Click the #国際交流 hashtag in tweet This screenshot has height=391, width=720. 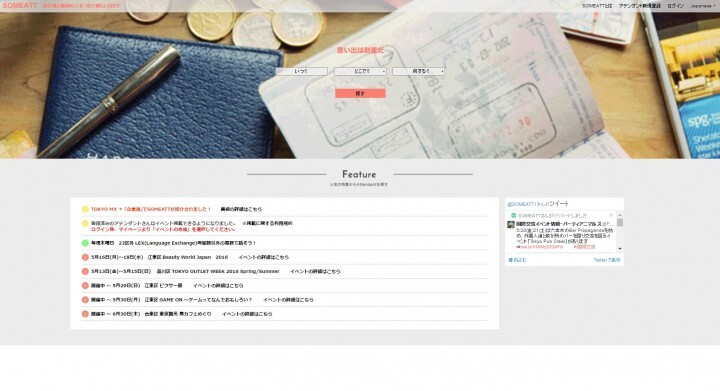click(x=584, y=247)
